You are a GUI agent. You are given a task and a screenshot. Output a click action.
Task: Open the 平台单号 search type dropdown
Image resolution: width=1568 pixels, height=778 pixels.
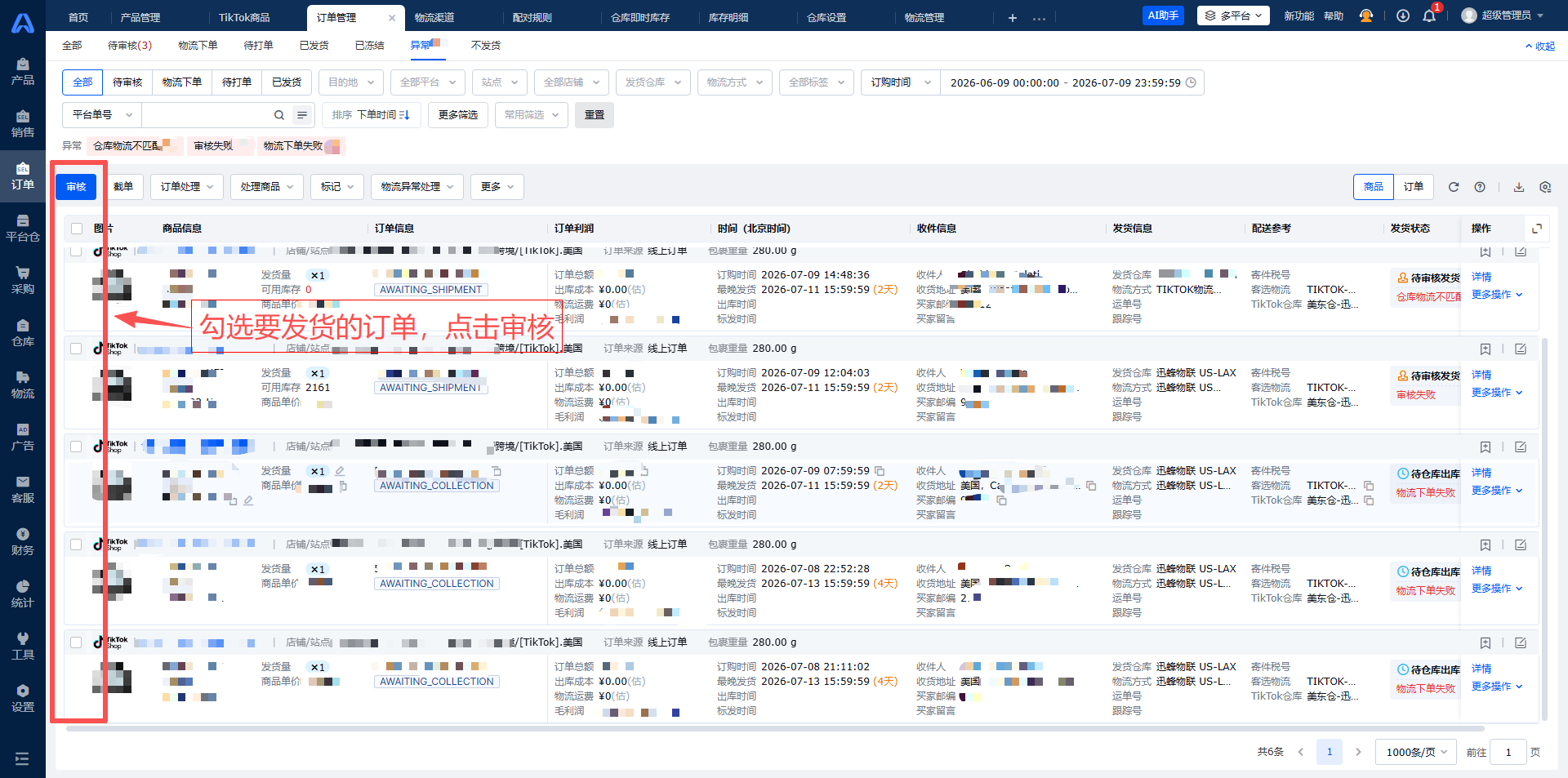click(x=102, y=115)
